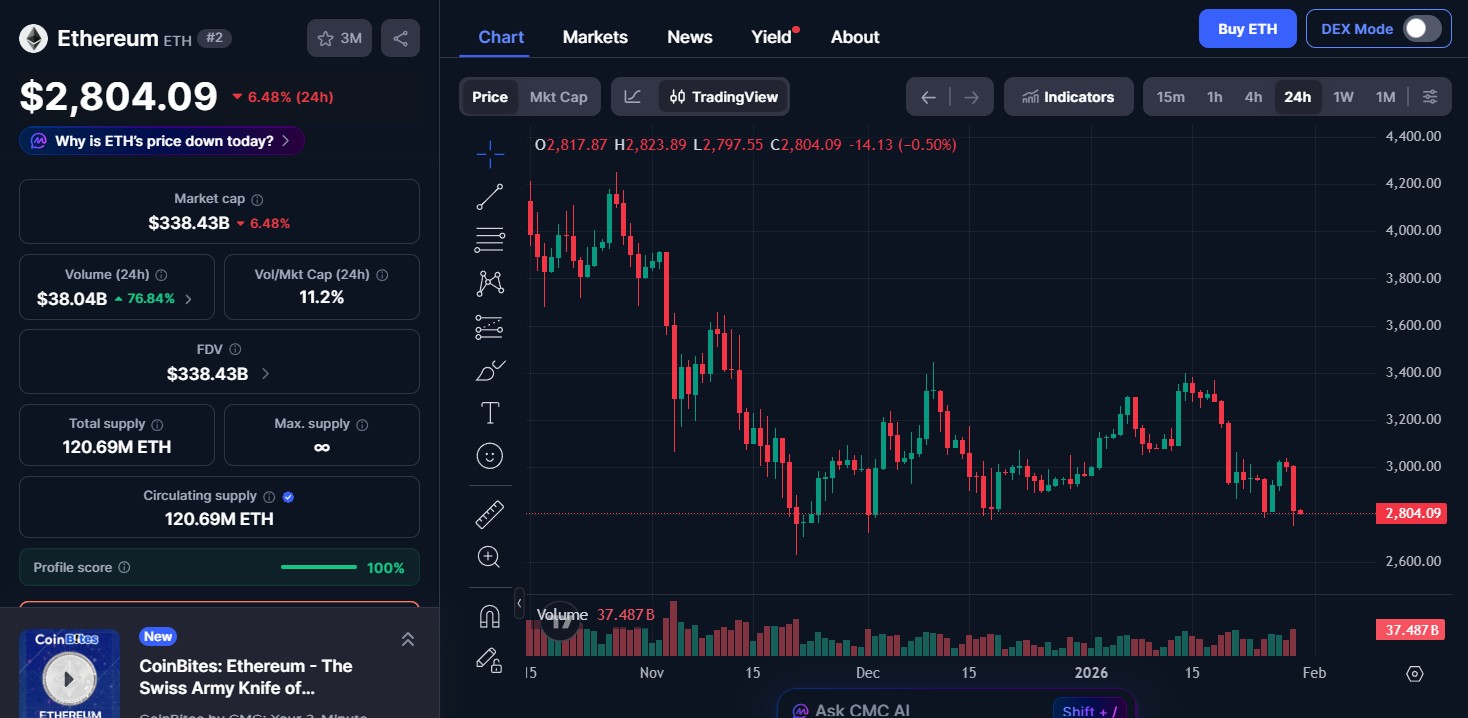Open the emoji sticker tool
The image size is (1468, 718).
point(489,456)
